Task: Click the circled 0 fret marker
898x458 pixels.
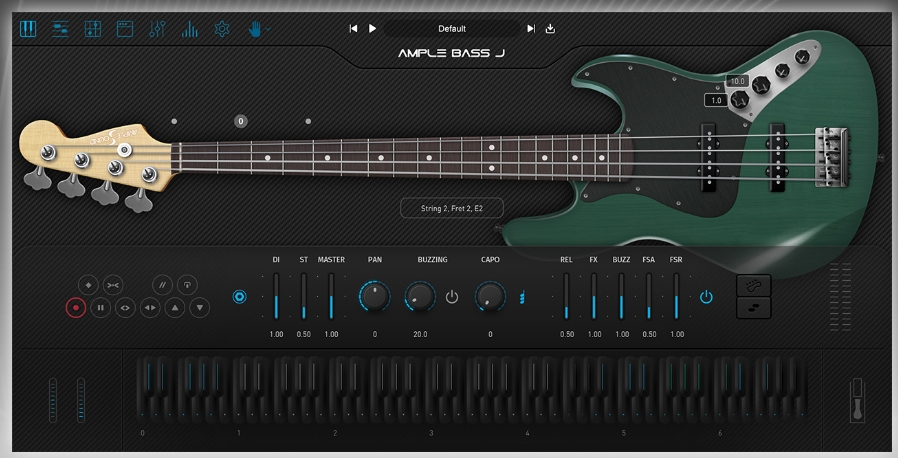Action: [x=241, y=121]
